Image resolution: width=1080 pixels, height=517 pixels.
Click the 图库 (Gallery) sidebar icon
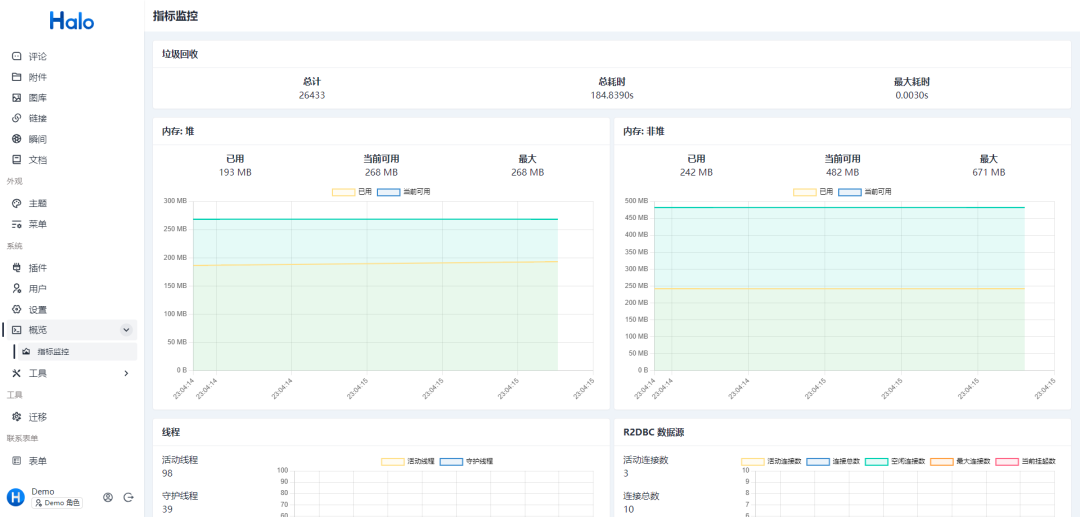[16, 98]
